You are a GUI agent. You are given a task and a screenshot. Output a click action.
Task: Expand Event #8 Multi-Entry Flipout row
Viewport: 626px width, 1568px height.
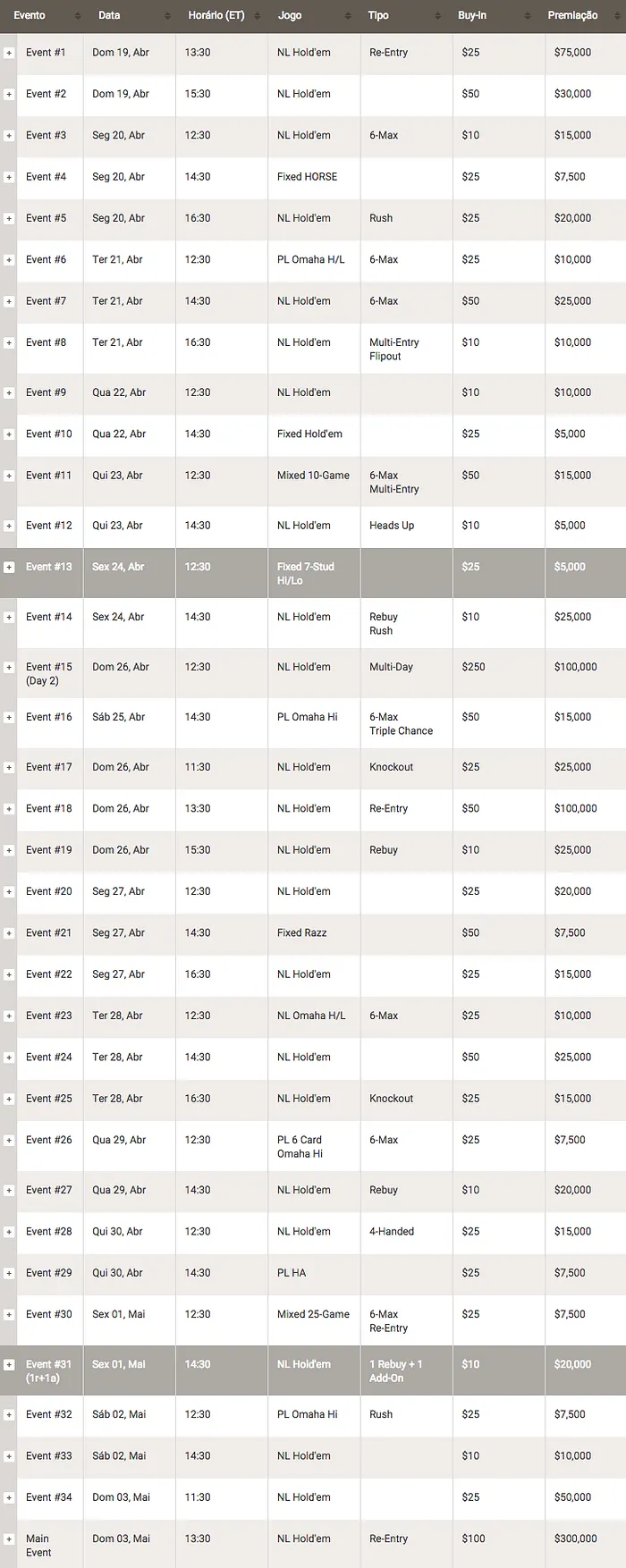9,343
